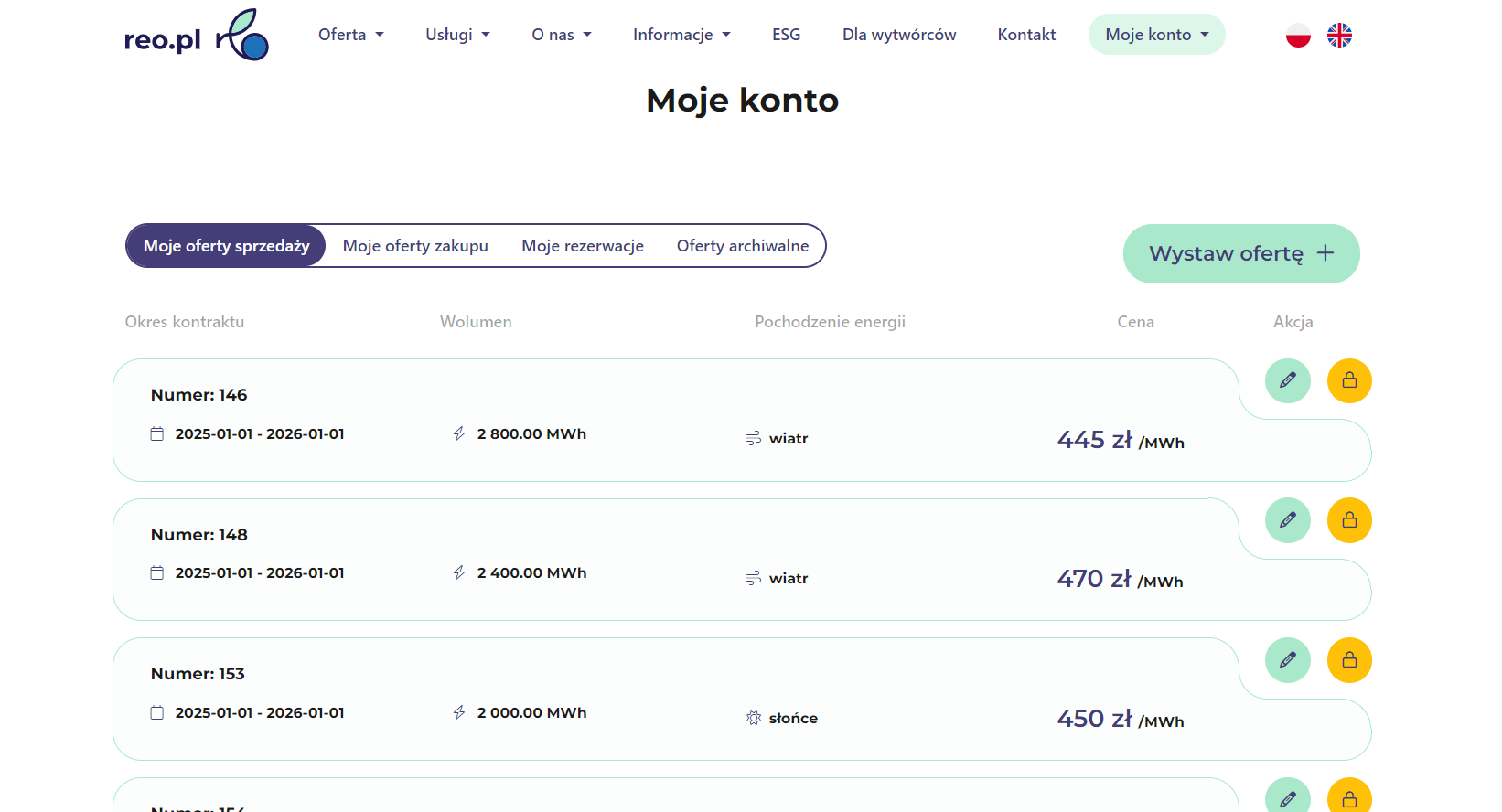Click the edit pencil icon for offer 146
1502x812 pixels.
point(1287,380)
